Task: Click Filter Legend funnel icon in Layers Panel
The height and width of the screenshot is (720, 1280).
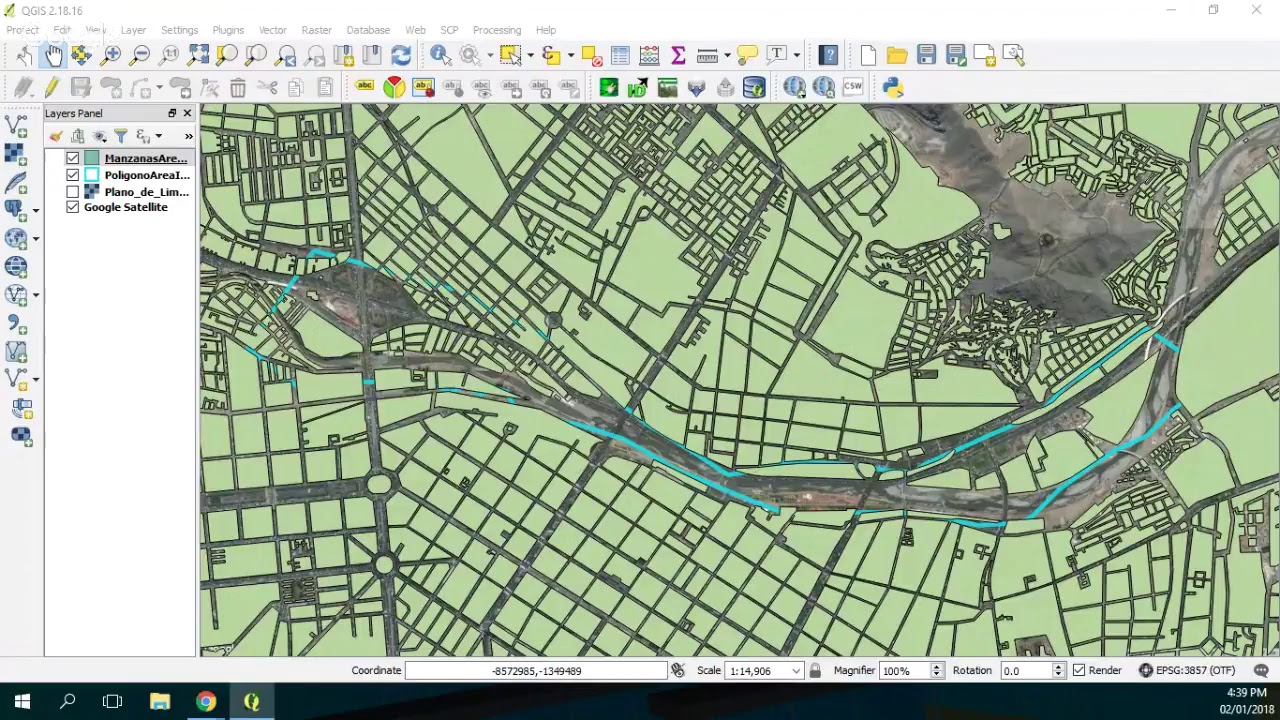Action: [x=120, y=136]
